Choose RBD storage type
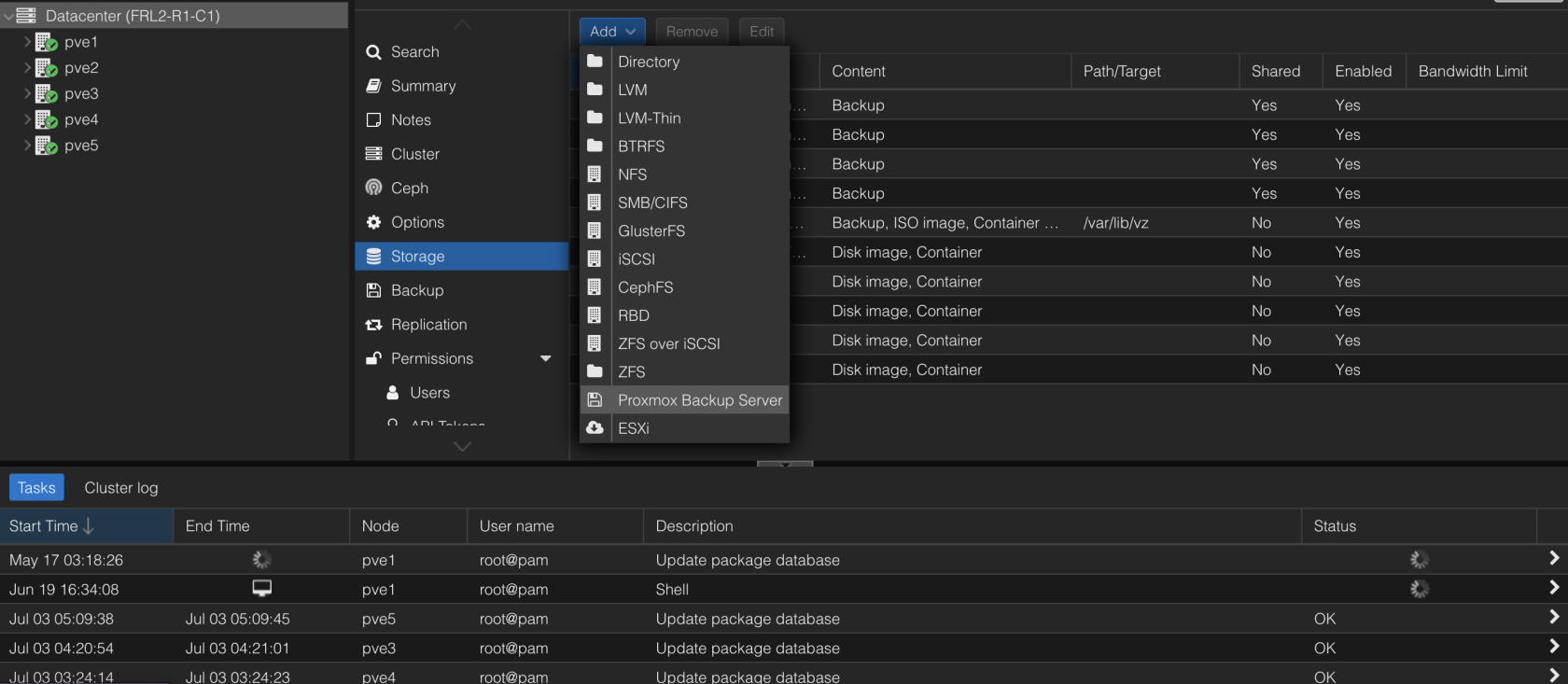Image resolution: width=1568 pixels, height=684 pixels. (685, 315)
